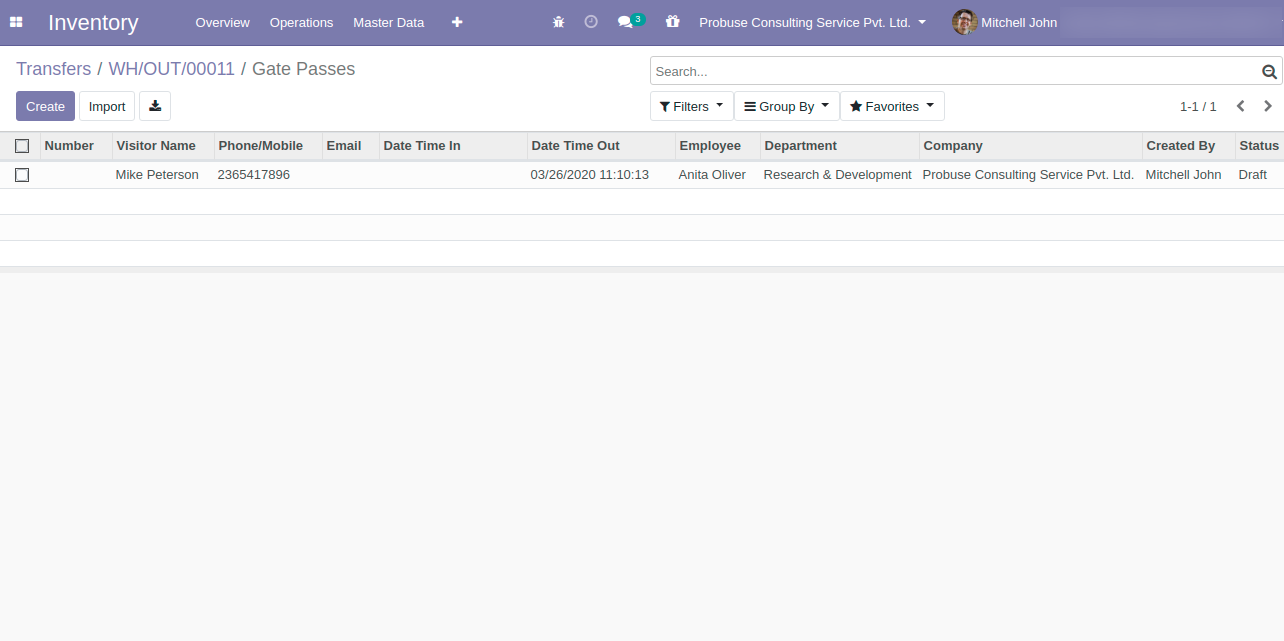The width and height of the screenshot is (1284, 641).
Task: Toggle the select-all header checkbox
Action: (22, 146)
